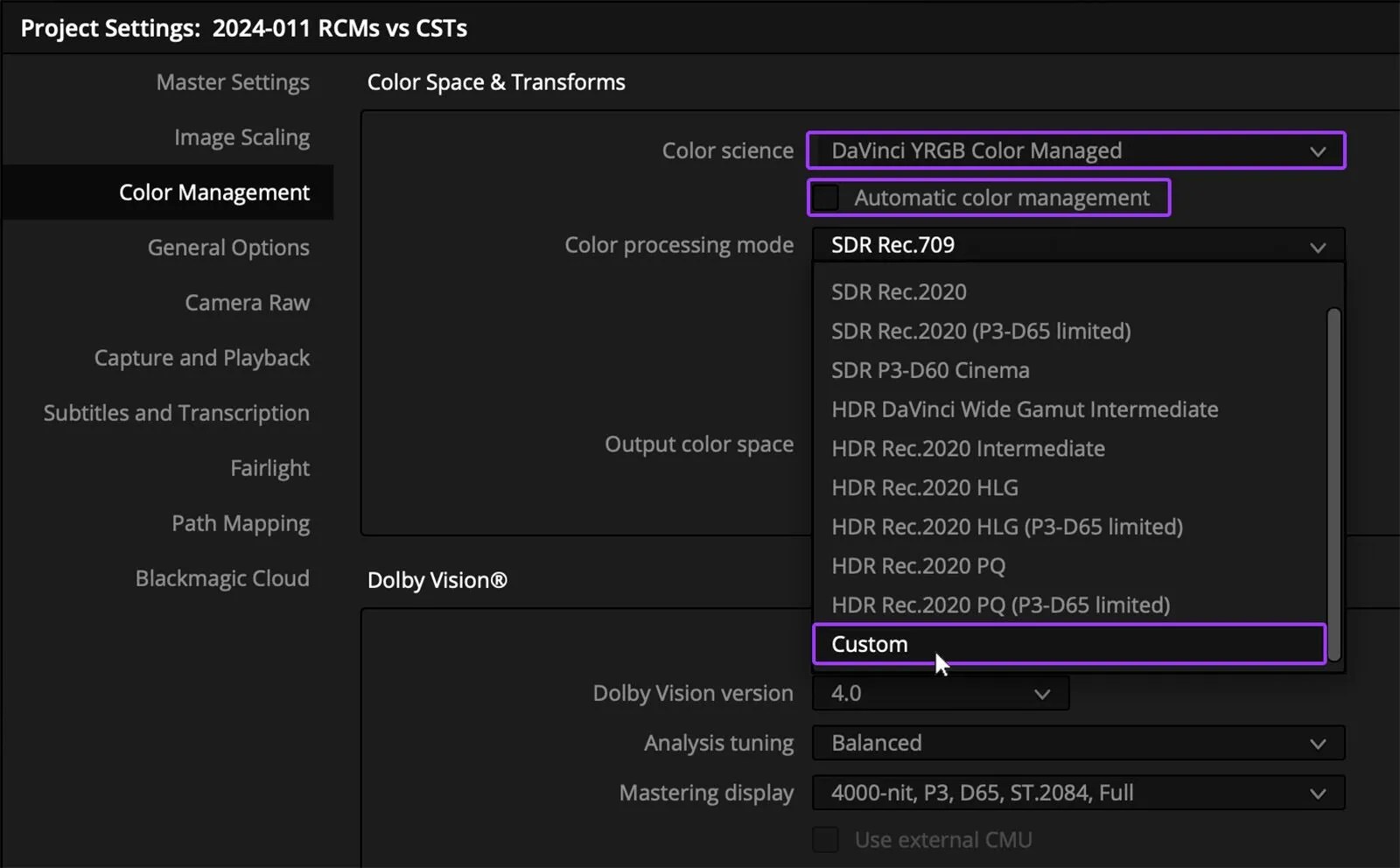Image resolution: width=1400 pixels, height=868 pixels.
Task: Toggle the Use external CMU checkbox
Action: pyautogui.click(x=825, y=840)
